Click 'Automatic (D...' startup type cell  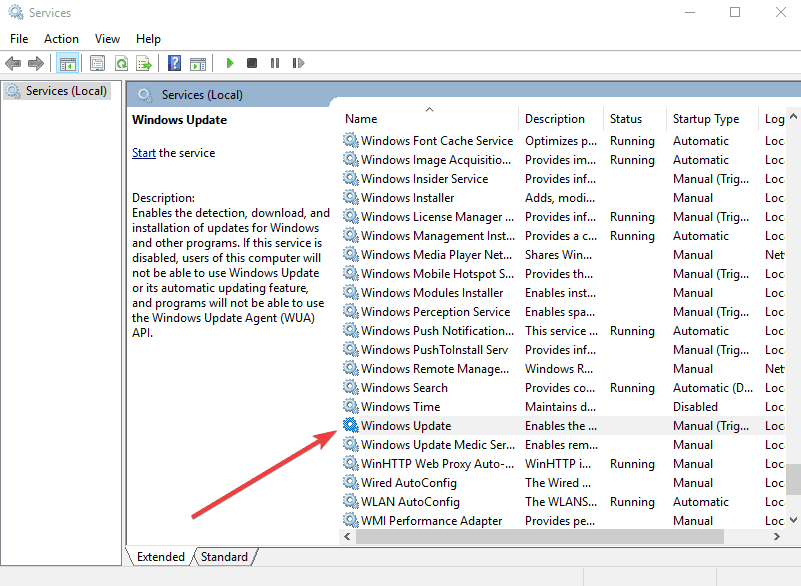click(713, 388)
